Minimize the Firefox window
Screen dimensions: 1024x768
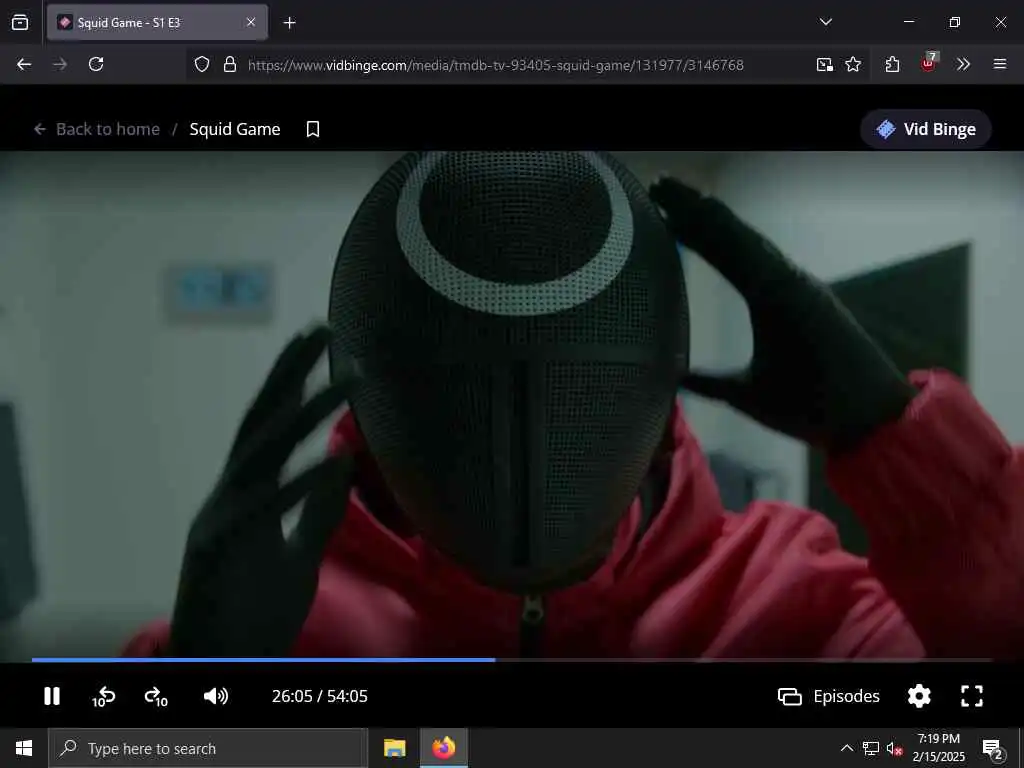click(909, 22)
